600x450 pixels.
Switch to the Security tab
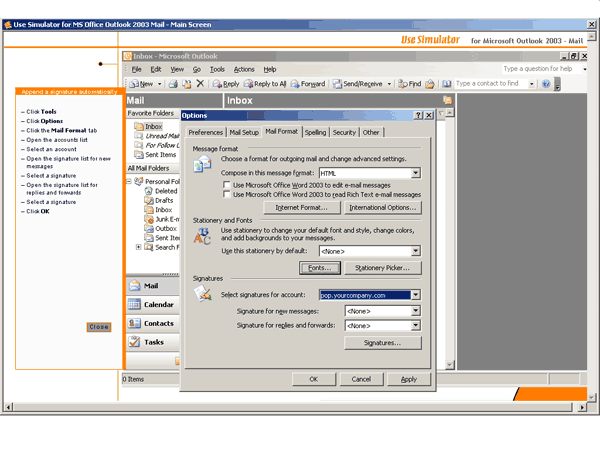344,132
